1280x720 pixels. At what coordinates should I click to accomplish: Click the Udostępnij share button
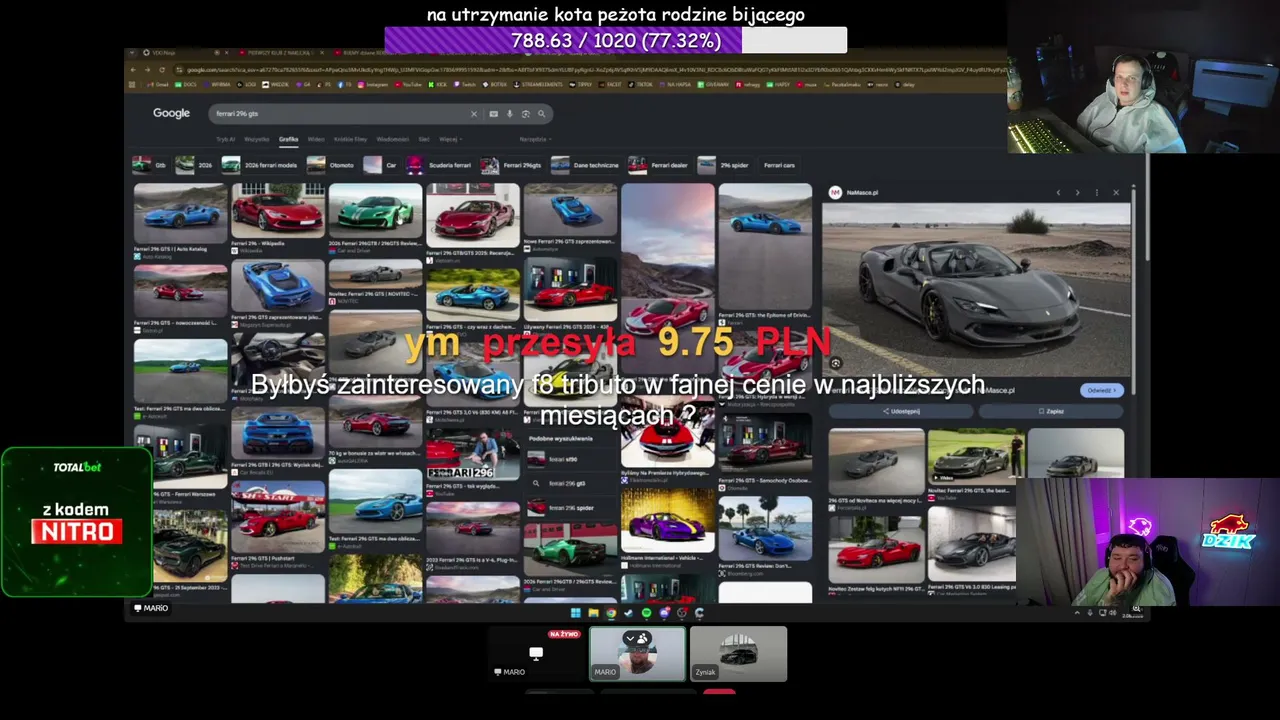[x=900, y=411]
